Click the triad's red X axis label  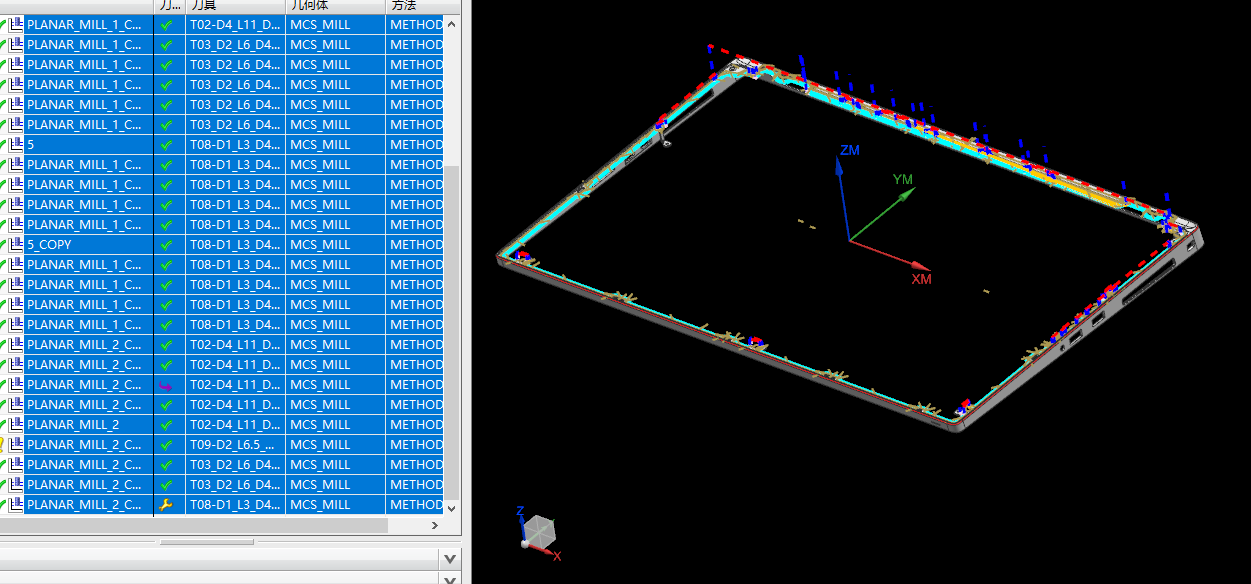pyautogui.click(x=557, y=556)
